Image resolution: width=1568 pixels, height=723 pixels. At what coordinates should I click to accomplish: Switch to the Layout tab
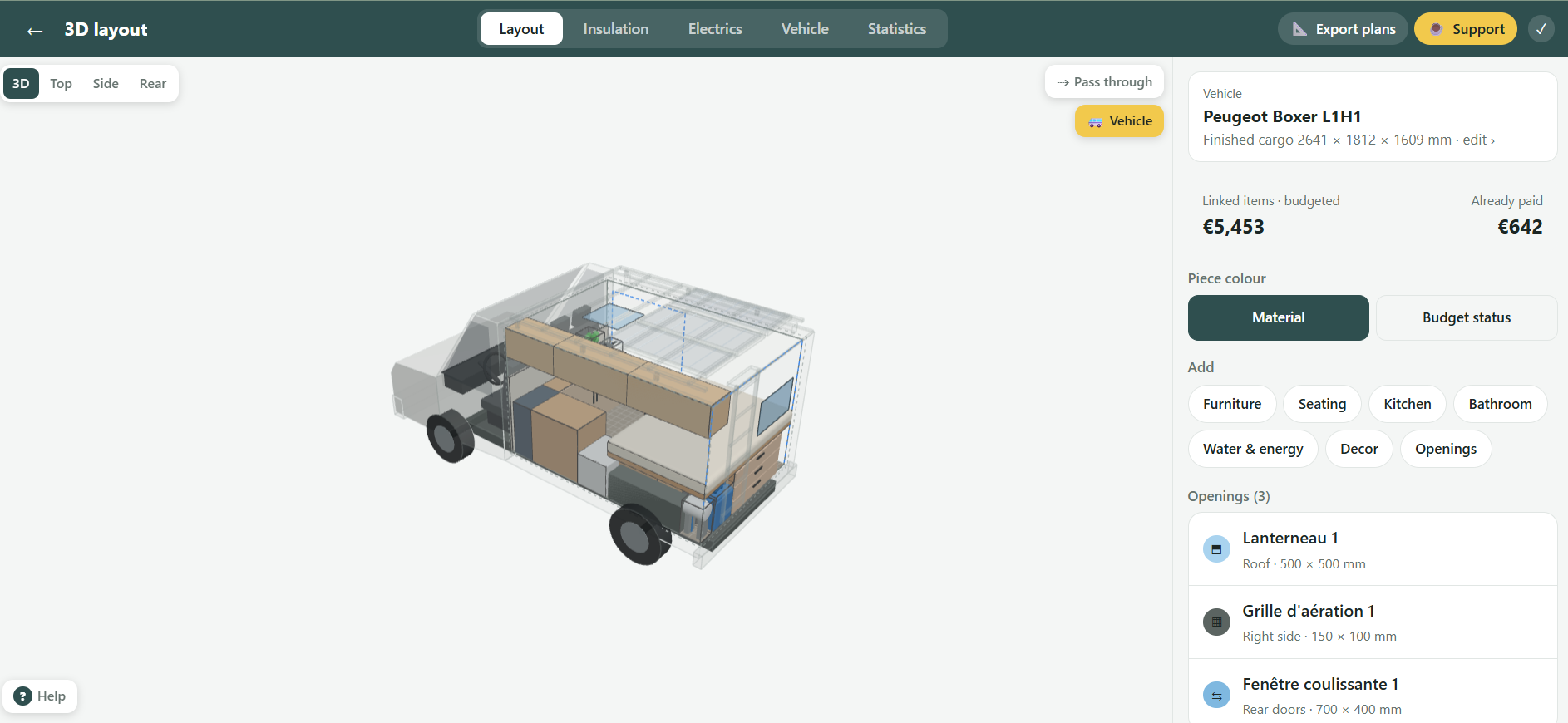[x=521, y=29]
